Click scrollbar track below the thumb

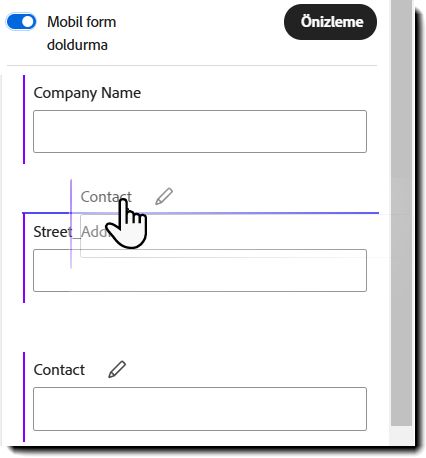[401, 434]
